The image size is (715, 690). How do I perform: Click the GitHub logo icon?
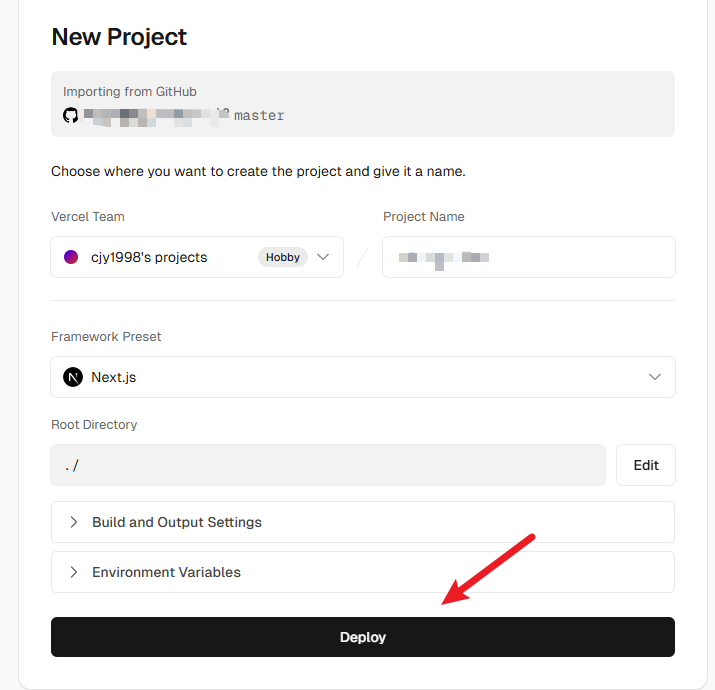tap(70, 115)
